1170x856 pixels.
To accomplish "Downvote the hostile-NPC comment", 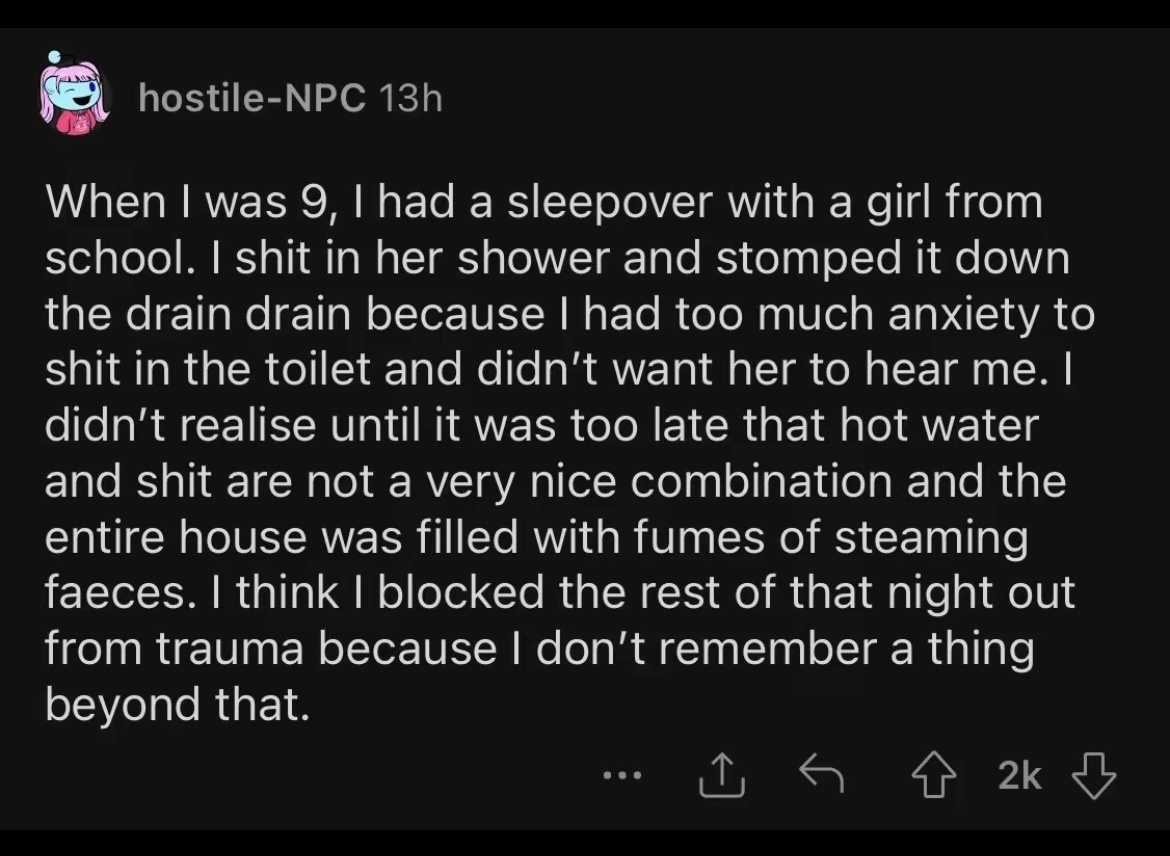I will (1093, 776).
